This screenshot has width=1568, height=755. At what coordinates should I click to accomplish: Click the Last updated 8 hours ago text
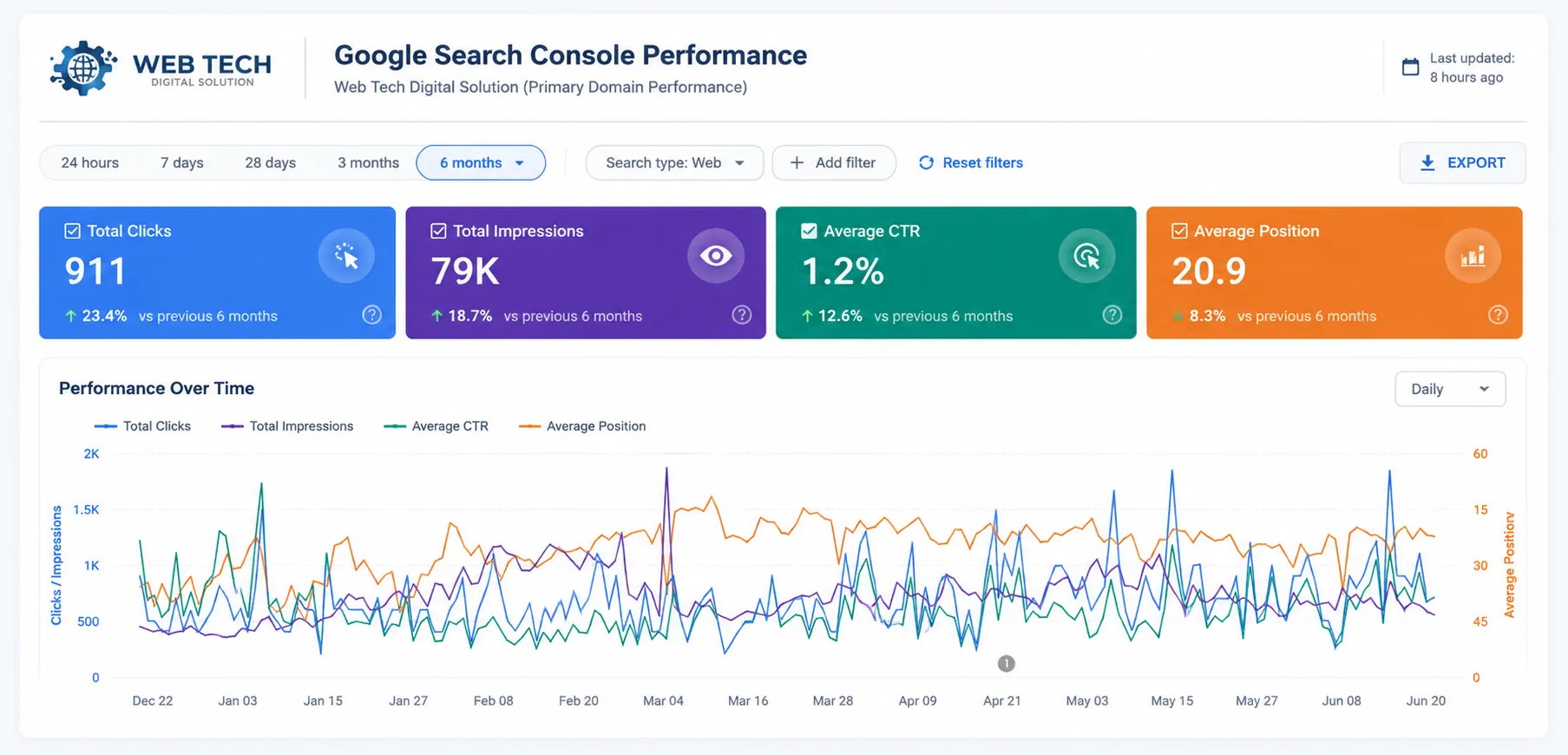tap(1472, 68)
